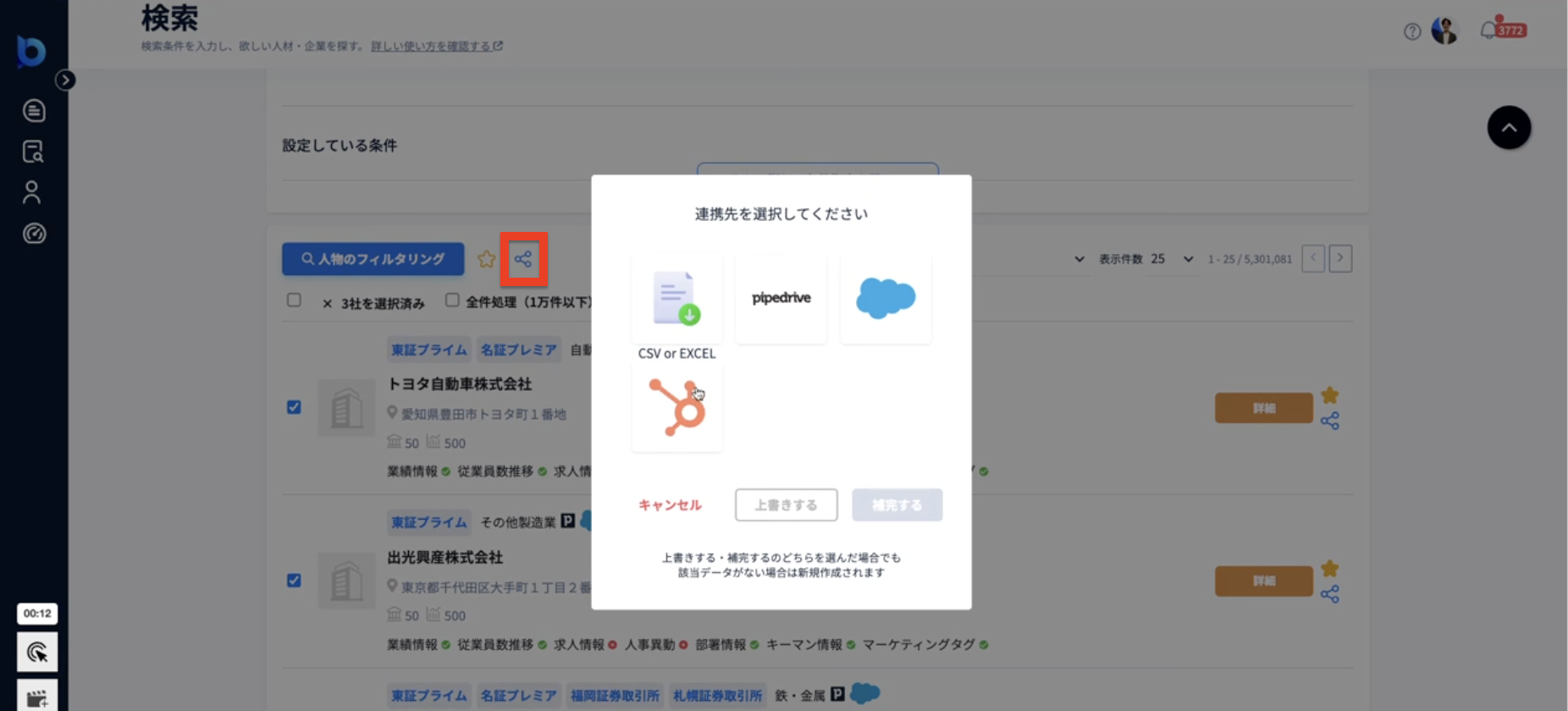Choose Pipedrive as integration destination

coord(781,298)
